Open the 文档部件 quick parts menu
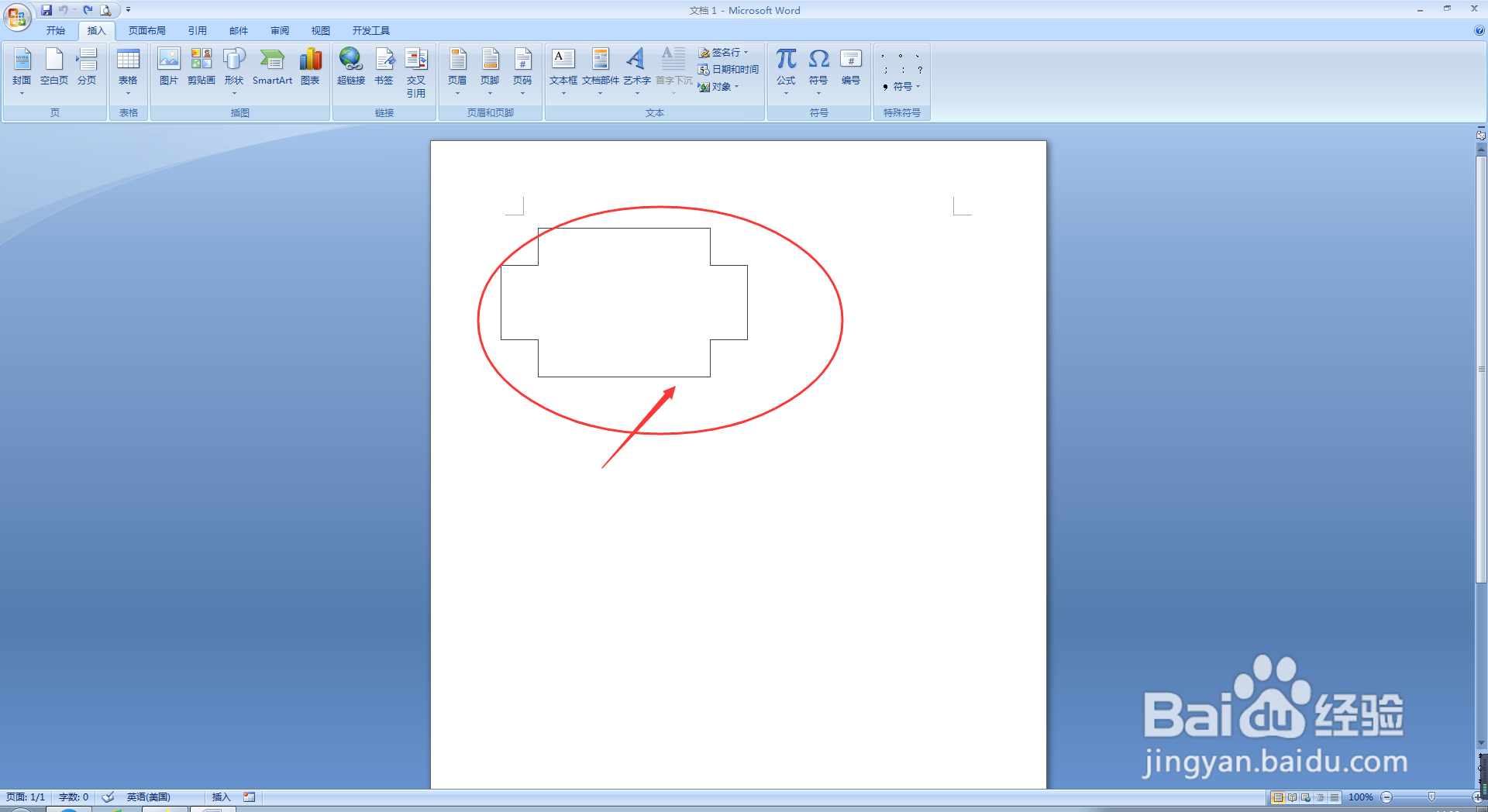The image size is (1488, 812). (601, 71)
